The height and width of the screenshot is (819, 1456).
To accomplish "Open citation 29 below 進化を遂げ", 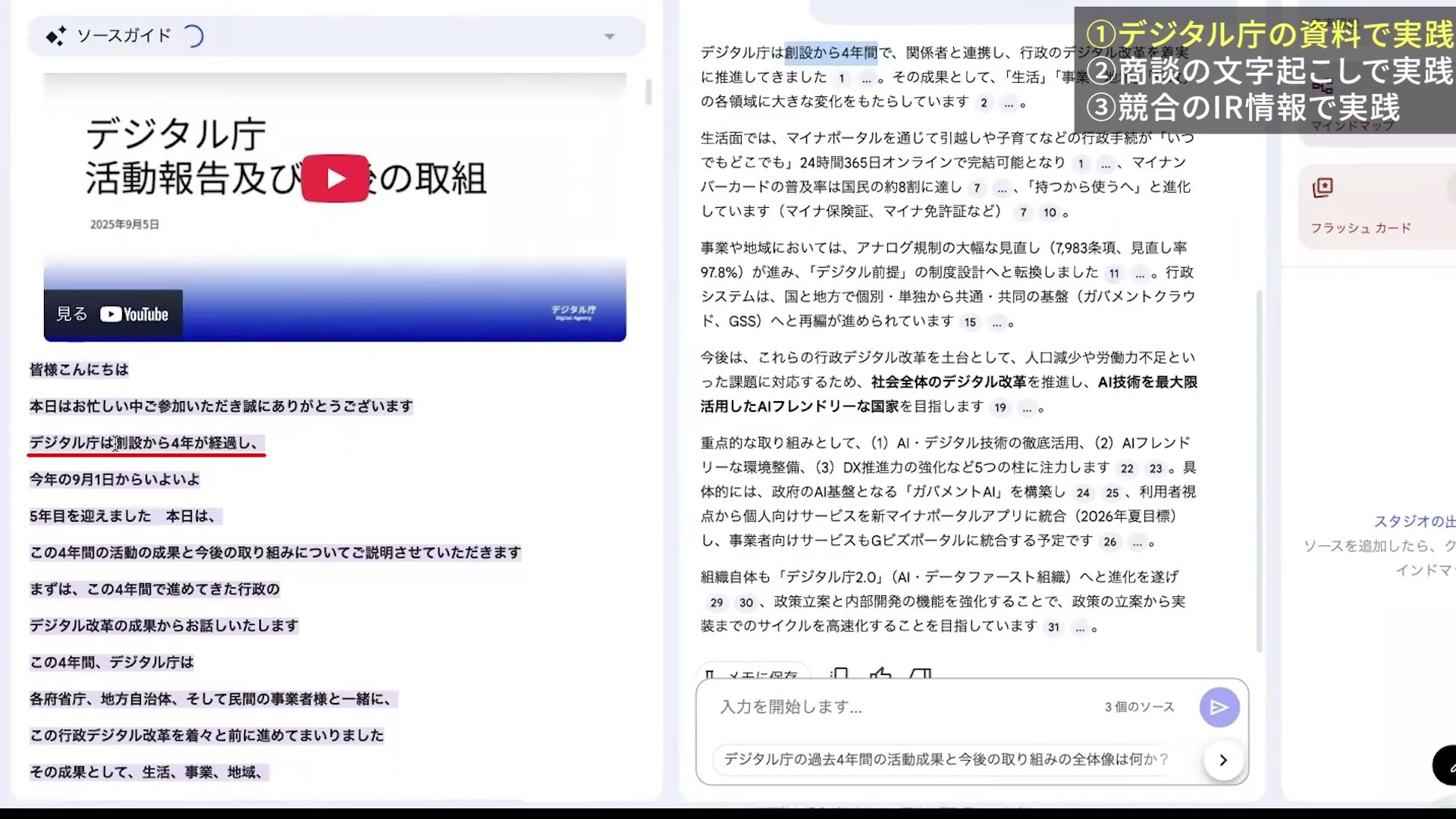I will [717, 603].
